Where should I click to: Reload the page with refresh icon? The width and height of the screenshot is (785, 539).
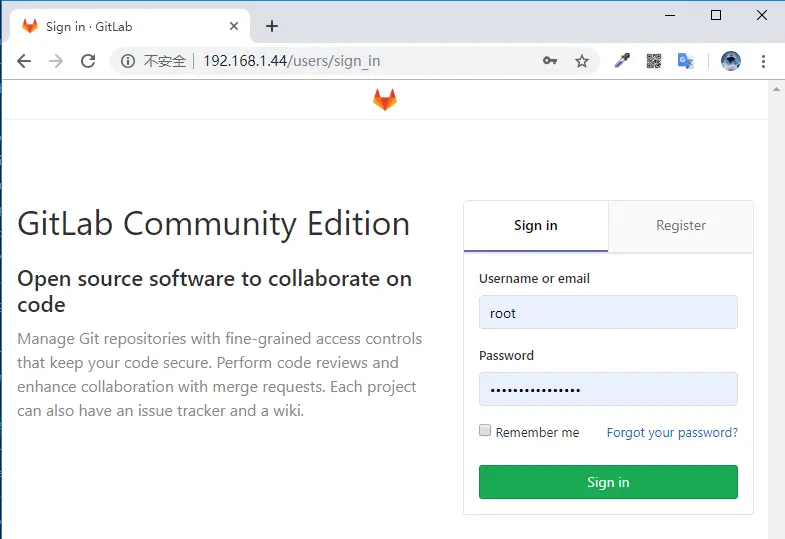pyautogui.click(x=88, y=61)
